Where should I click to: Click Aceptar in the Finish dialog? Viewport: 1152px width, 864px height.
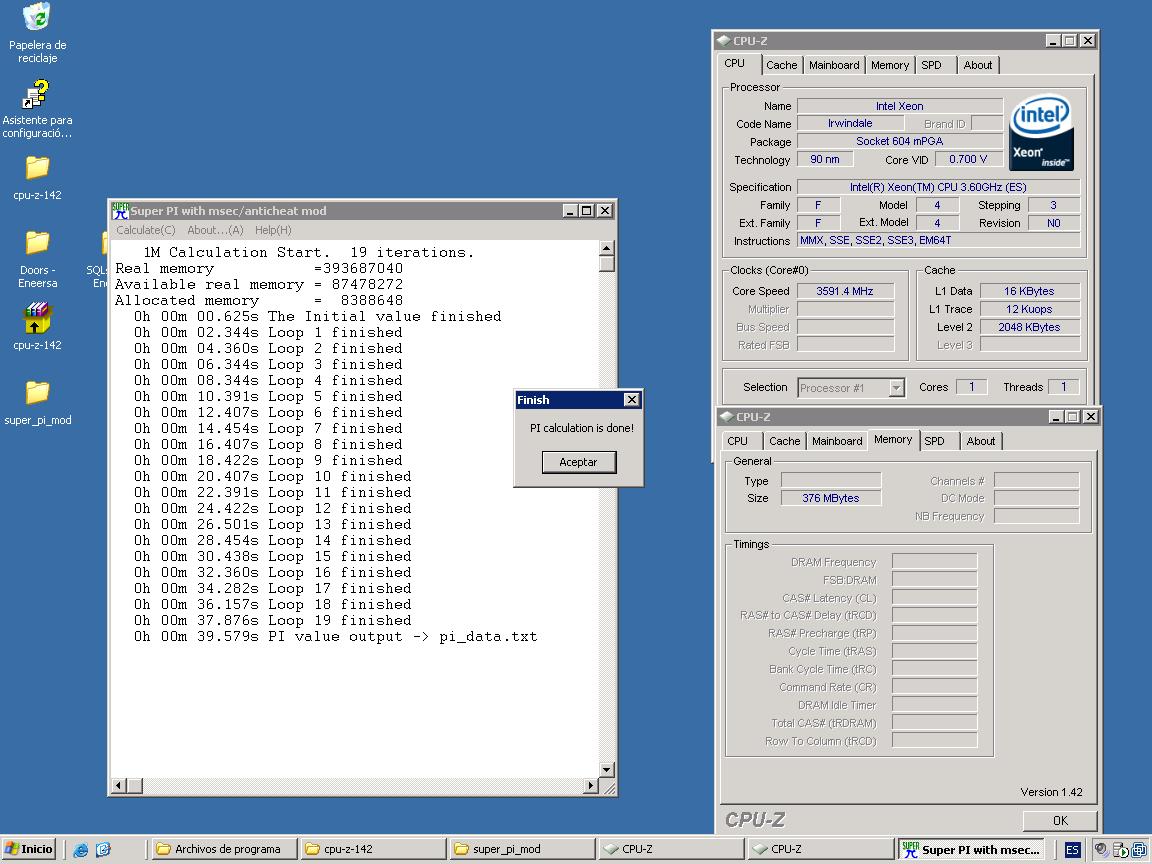[579, 462]
